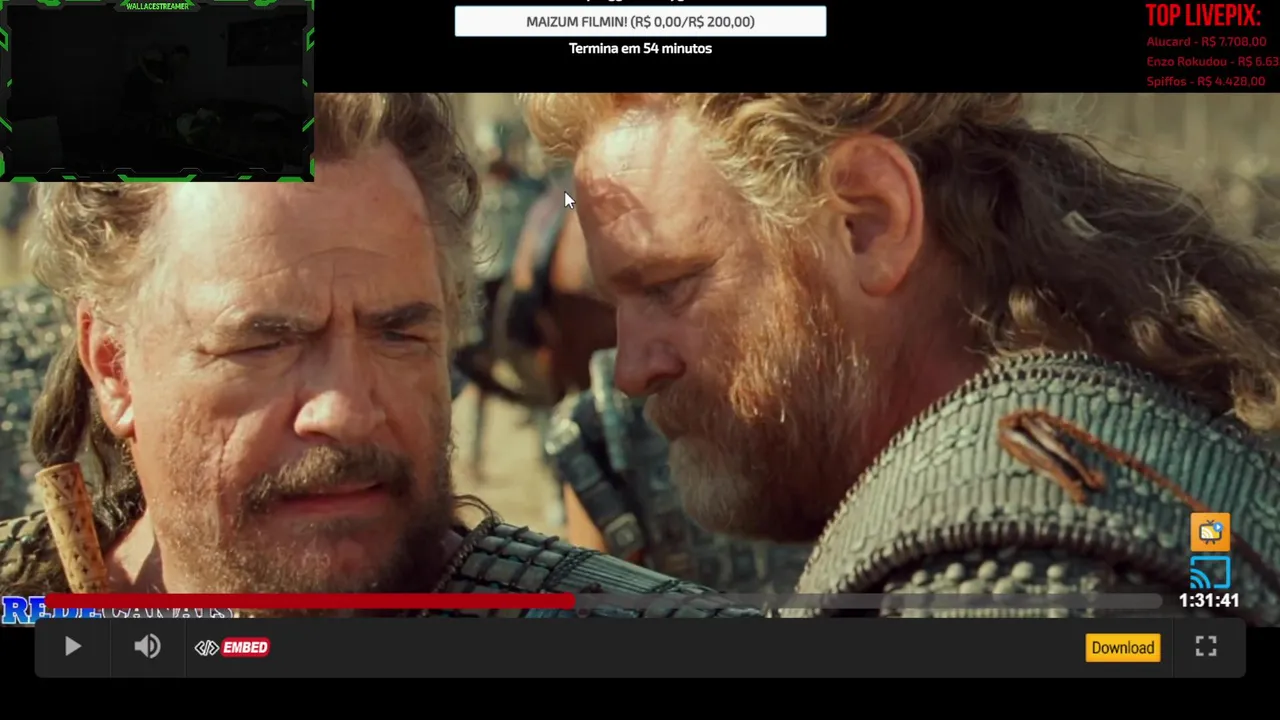Viewport: 1280px width, 720px height.
Task: Mute the video with the speaker icon
Action: tap(147, 647)
